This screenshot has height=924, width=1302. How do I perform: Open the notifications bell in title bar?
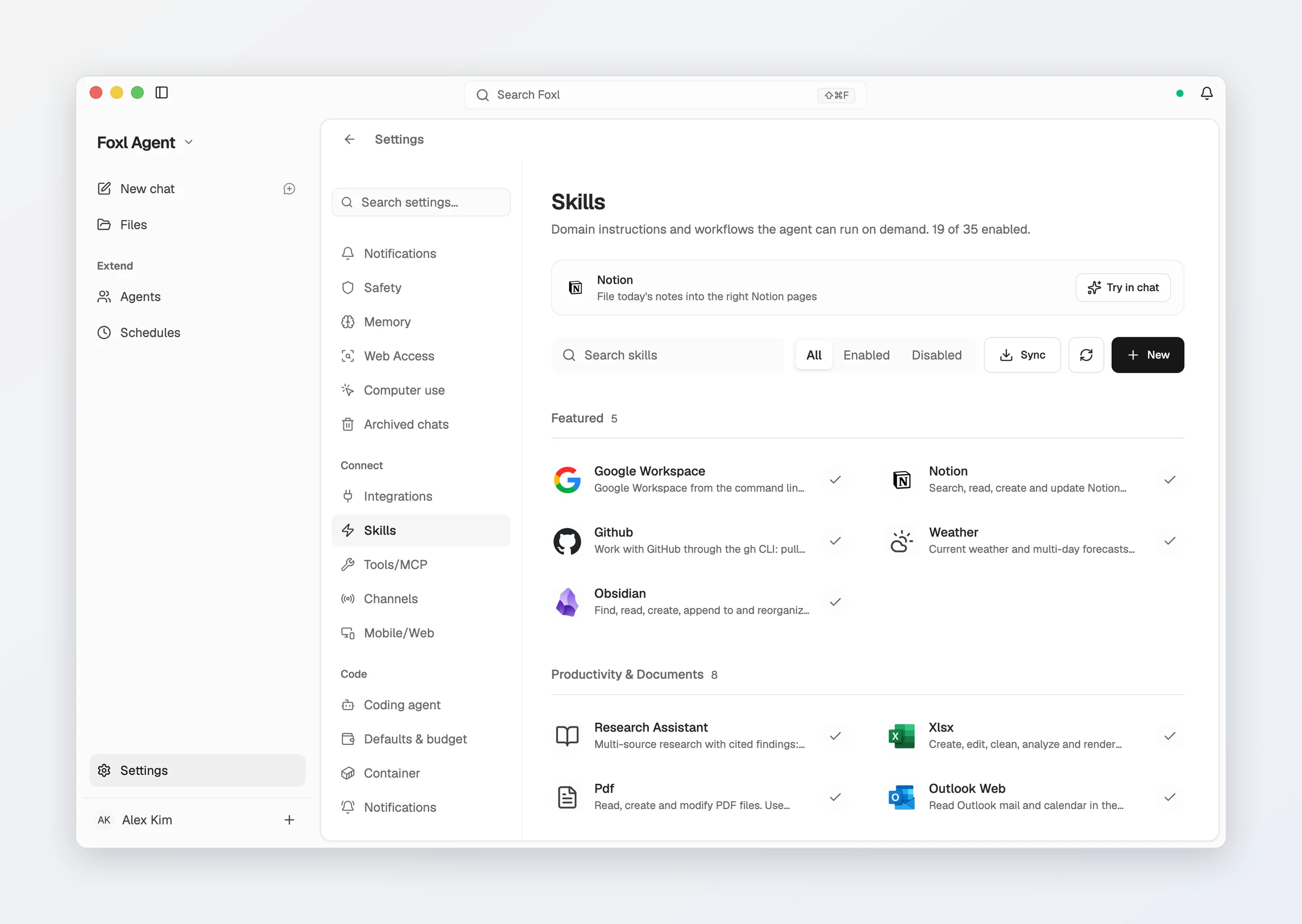click(x=1207, y=93)
